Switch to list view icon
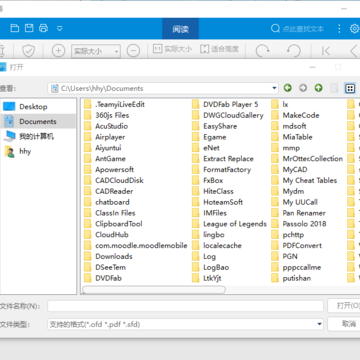 pos(350,88)
